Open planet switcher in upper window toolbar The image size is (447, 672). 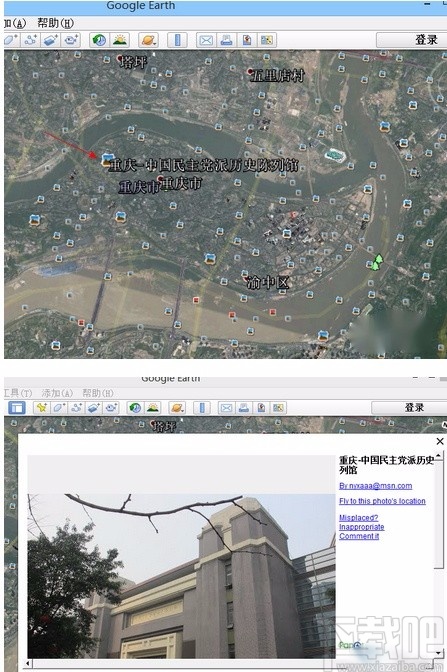(148, 40)
